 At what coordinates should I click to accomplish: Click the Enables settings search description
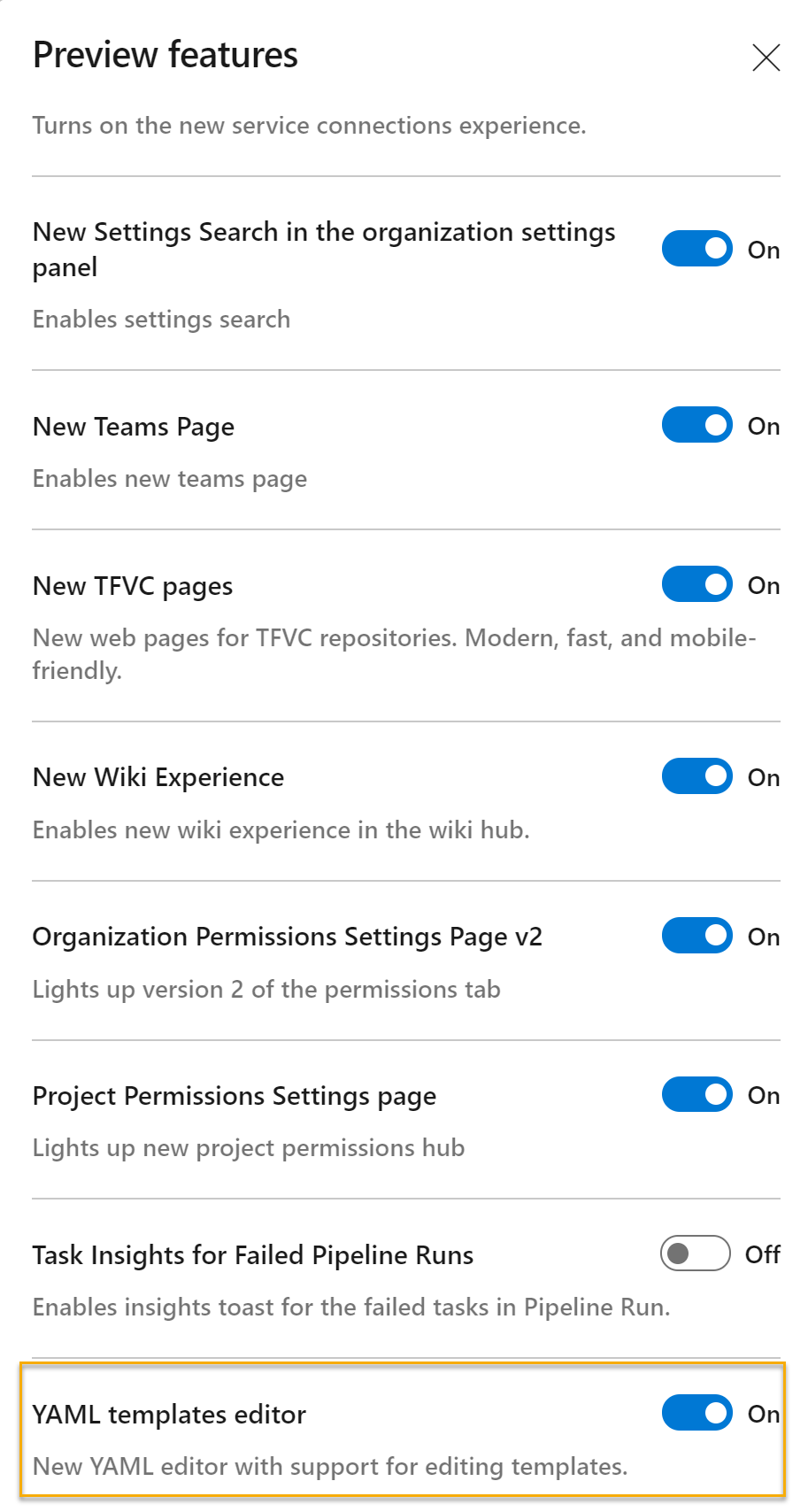tap(161, 320)
